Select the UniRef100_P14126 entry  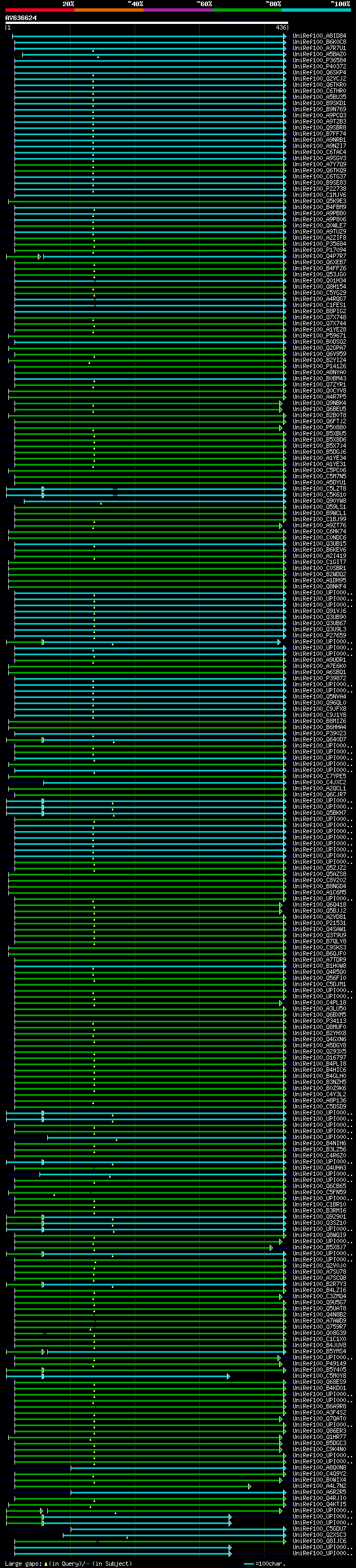click(x=319, y=367)
